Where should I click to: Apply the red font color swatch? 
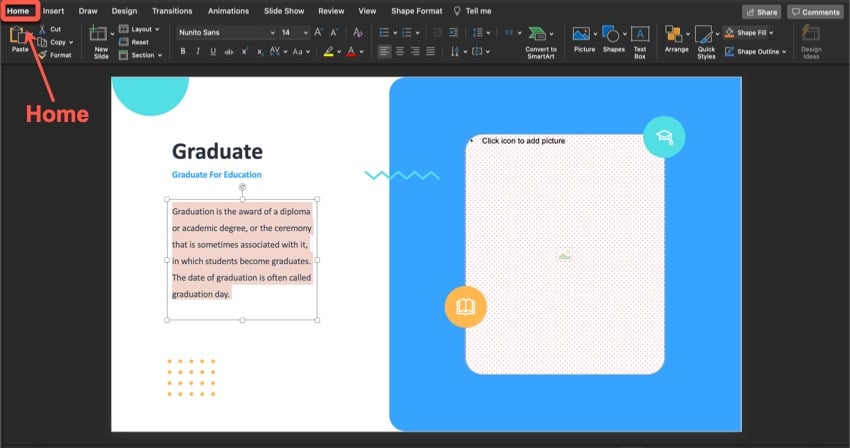pos(349,51)
